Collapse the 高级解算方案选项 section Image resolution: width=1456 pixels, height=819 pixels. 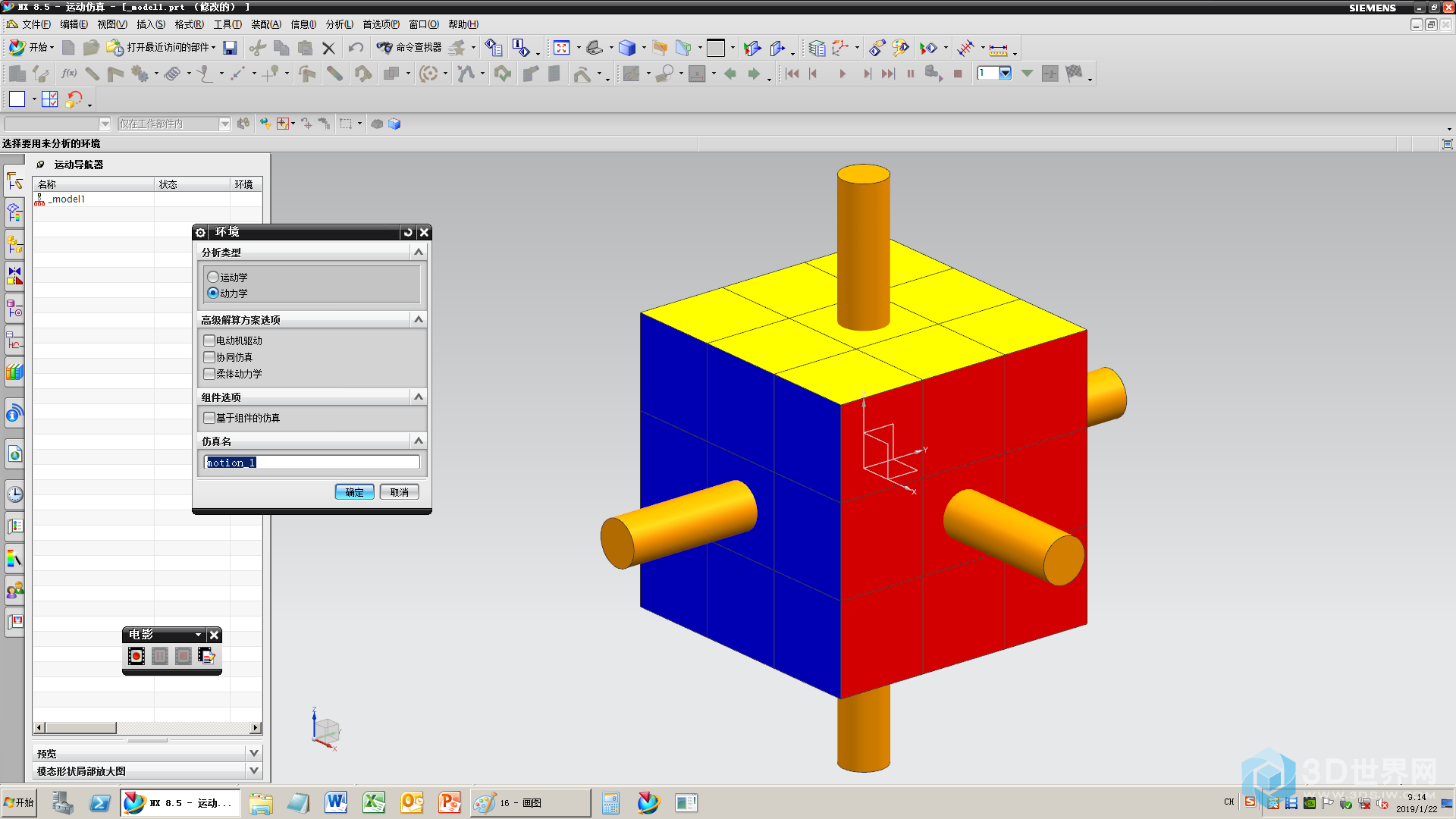(419, 320)
